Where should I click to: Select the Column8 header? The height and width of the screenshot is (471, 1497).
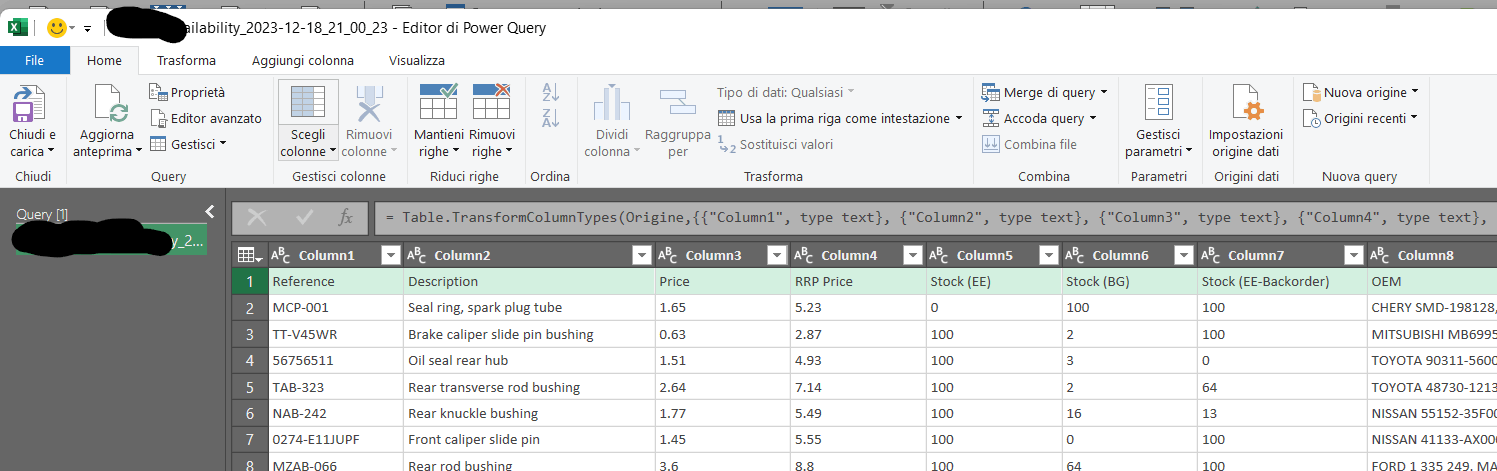[1432, 255]
